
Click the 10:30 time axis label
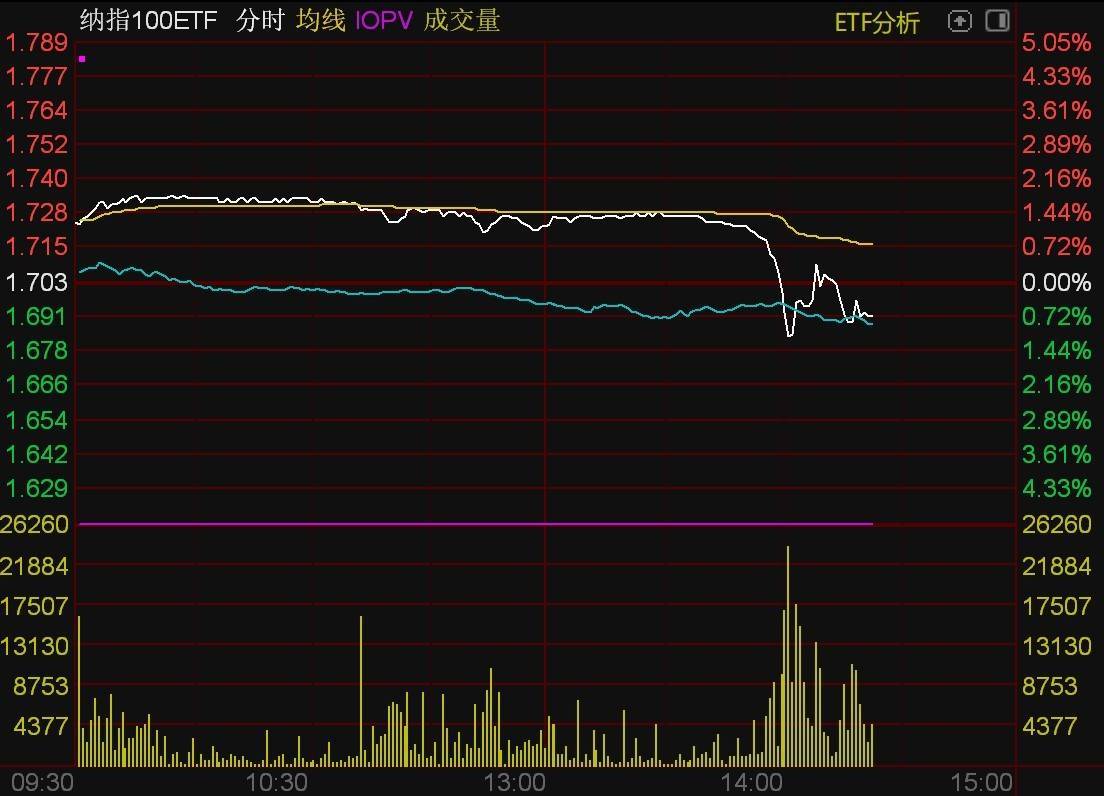coord(277,781)
